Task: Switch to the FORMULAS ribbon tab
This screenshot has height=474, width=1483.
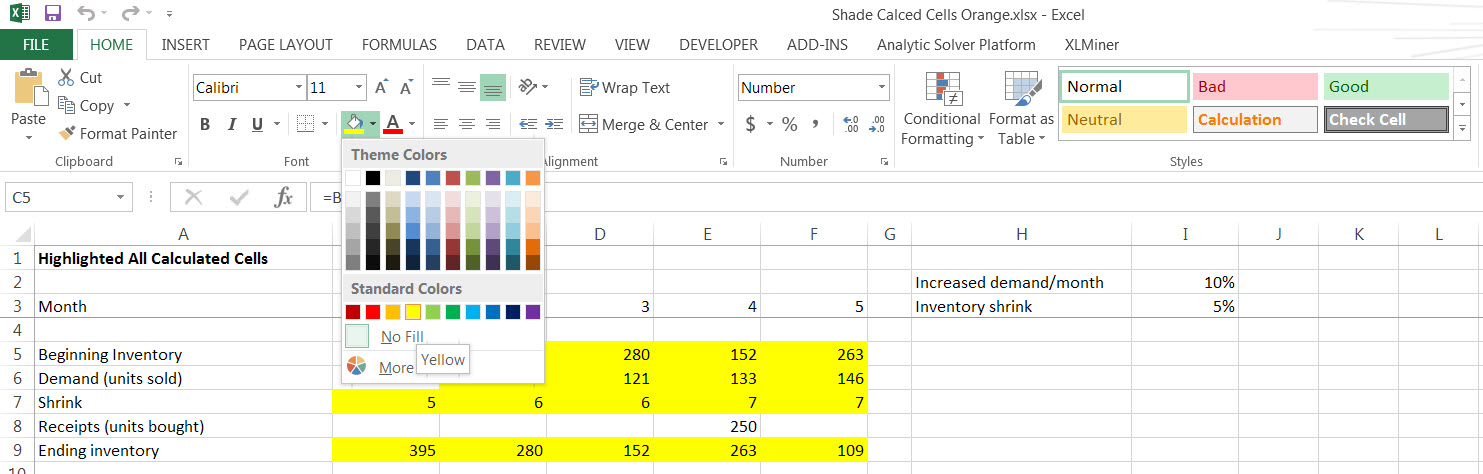Action: (399, 45)
